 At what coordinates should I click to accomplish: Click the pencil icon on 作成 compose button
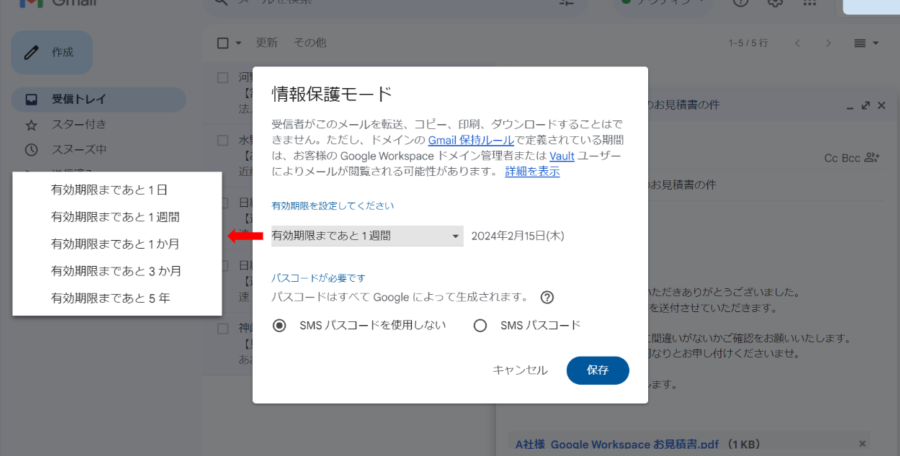click(32, 52)
